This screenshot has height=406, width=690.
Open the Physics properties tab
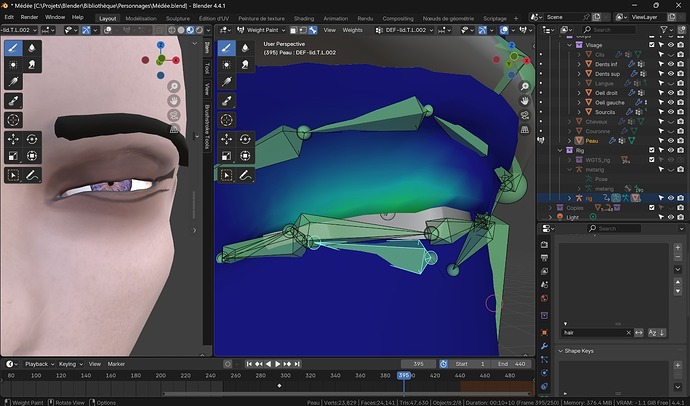click(x=545, y=373)
